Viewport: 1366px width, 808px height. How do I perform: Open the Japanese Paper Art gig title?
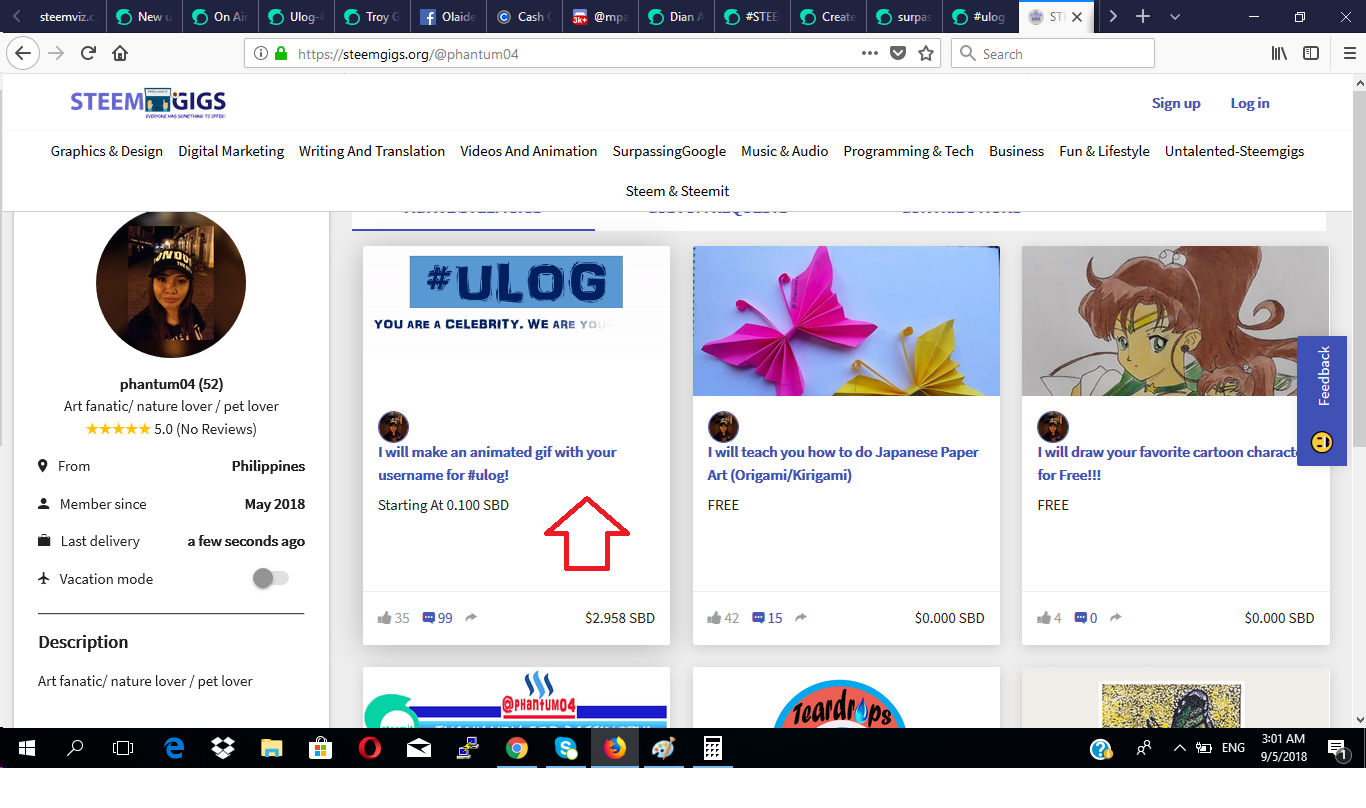[x=843, y=464]
